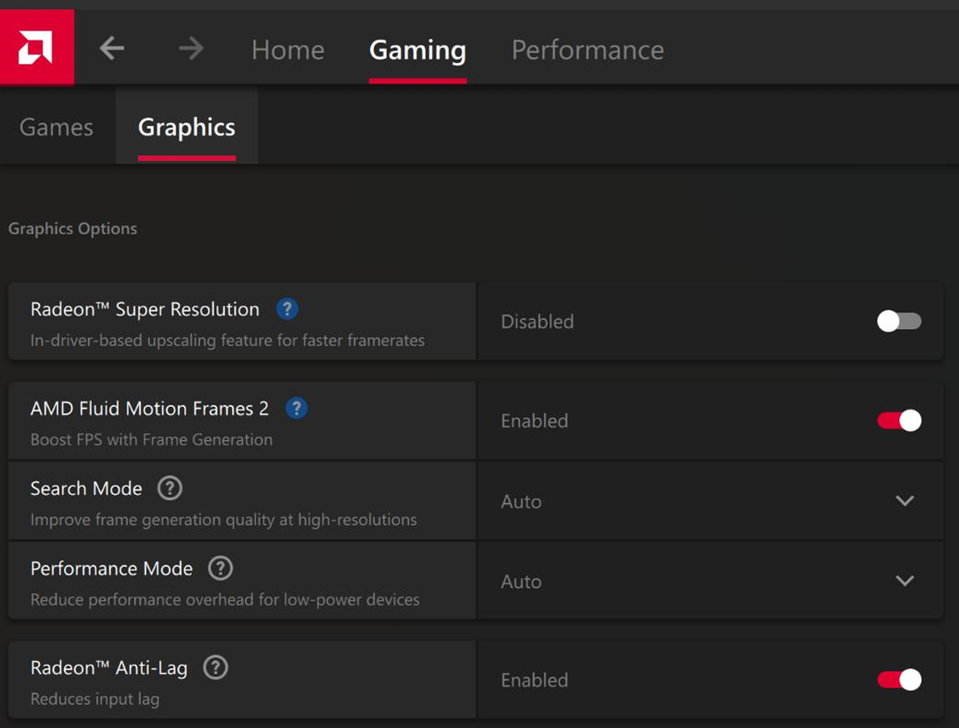Click the AMD logo icon
This screenshot has height=728, width=959.
[x=37, y=46]
